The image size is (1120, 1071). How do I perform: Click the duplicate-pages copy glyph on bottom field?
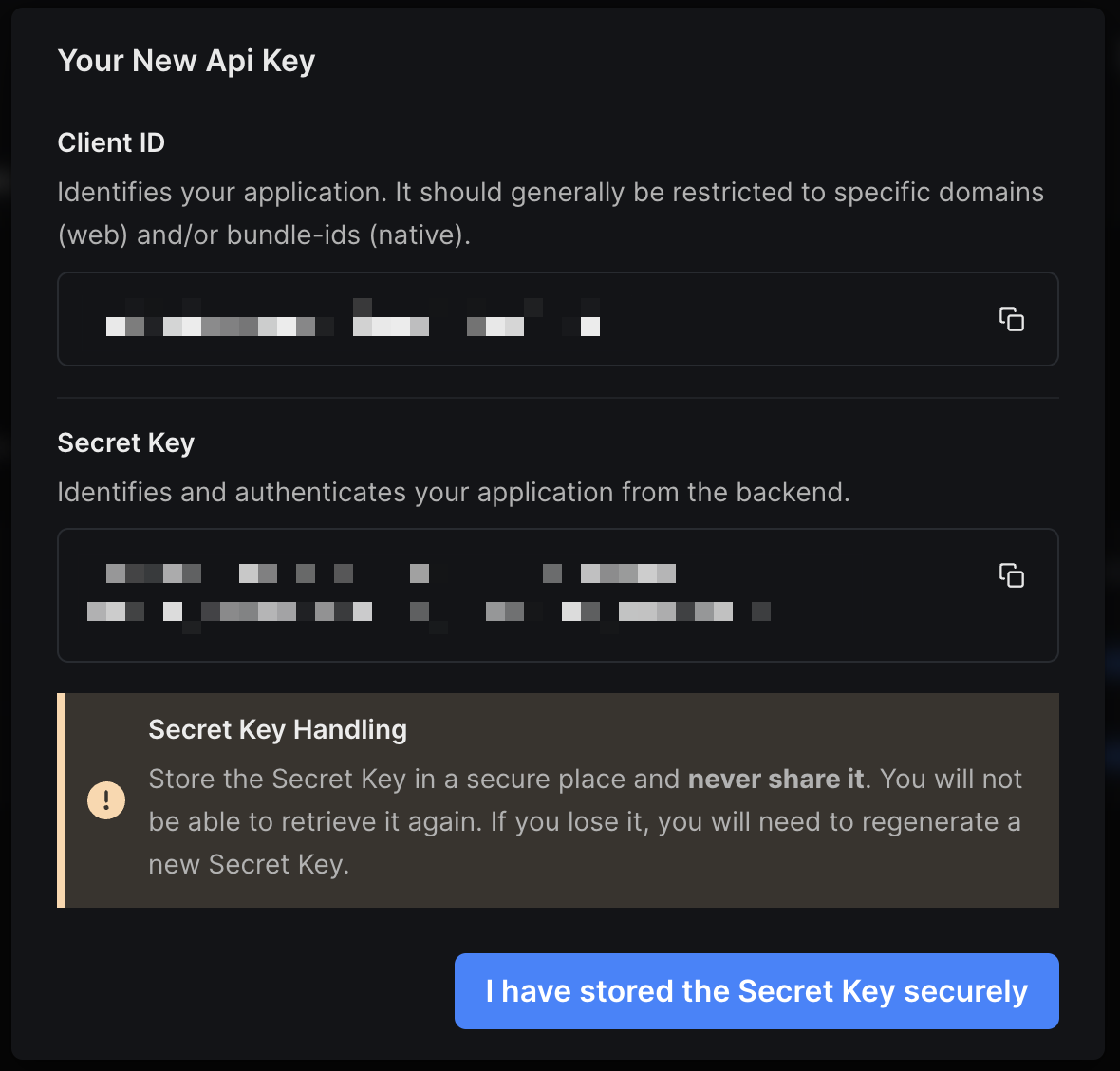coord(1012,576)
